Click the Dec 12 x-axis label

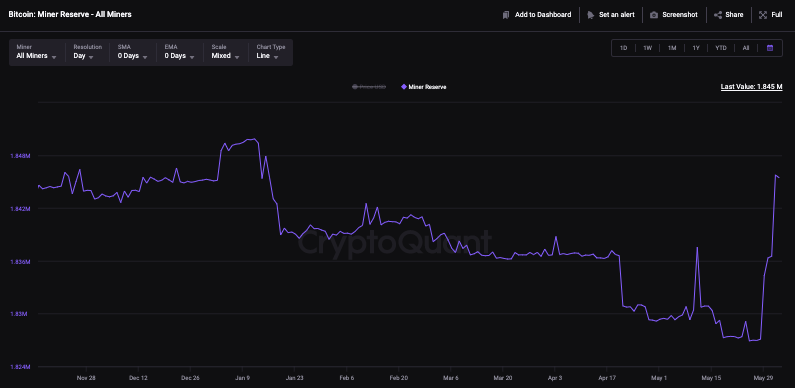[x=138, y=378]
